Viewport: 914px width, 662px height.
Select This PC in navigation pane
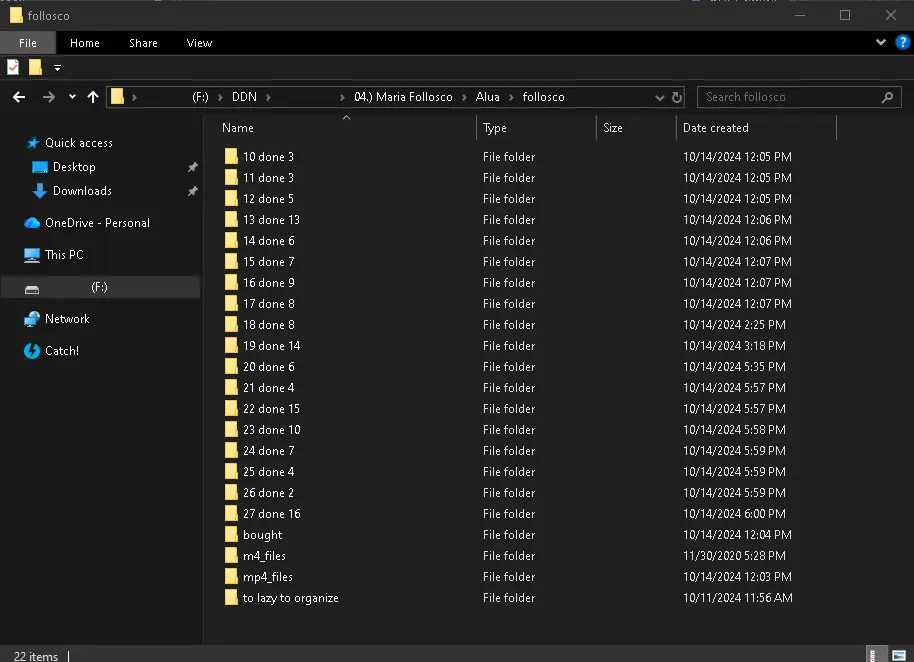pos(64,255)
